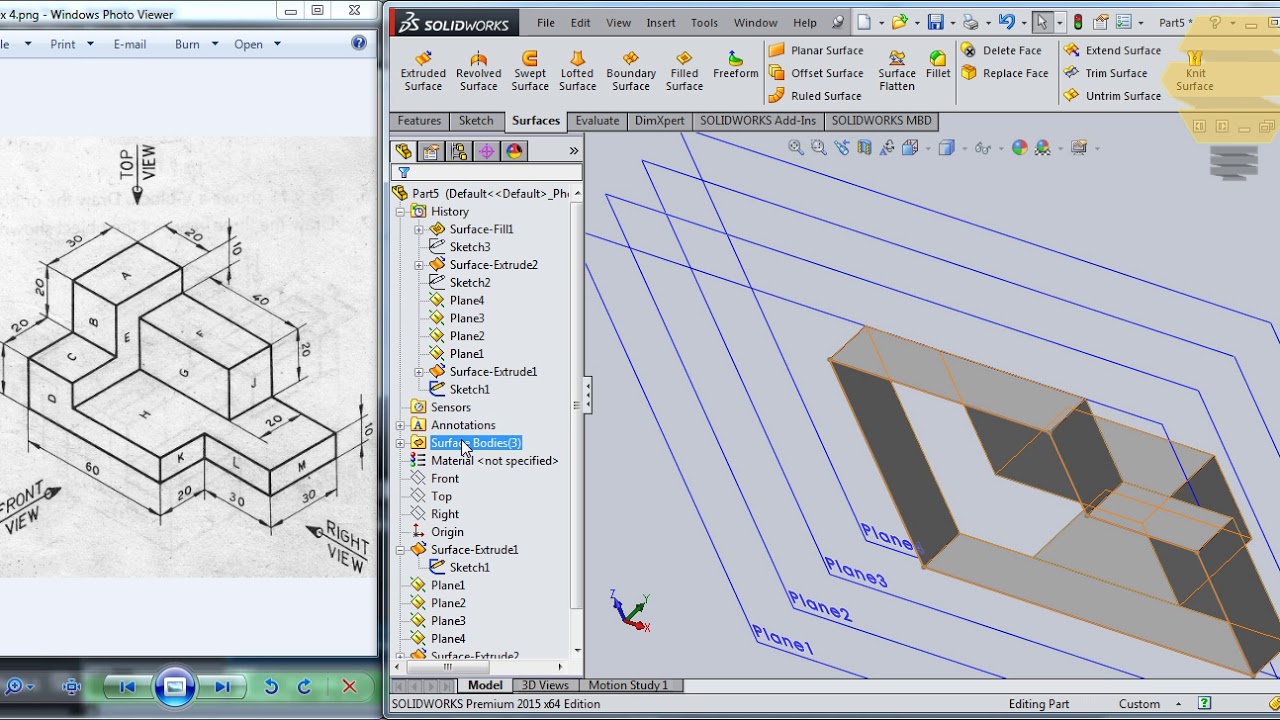
Task: Activate the Lofted Surface tool
Action: click(x=577, y=71)
